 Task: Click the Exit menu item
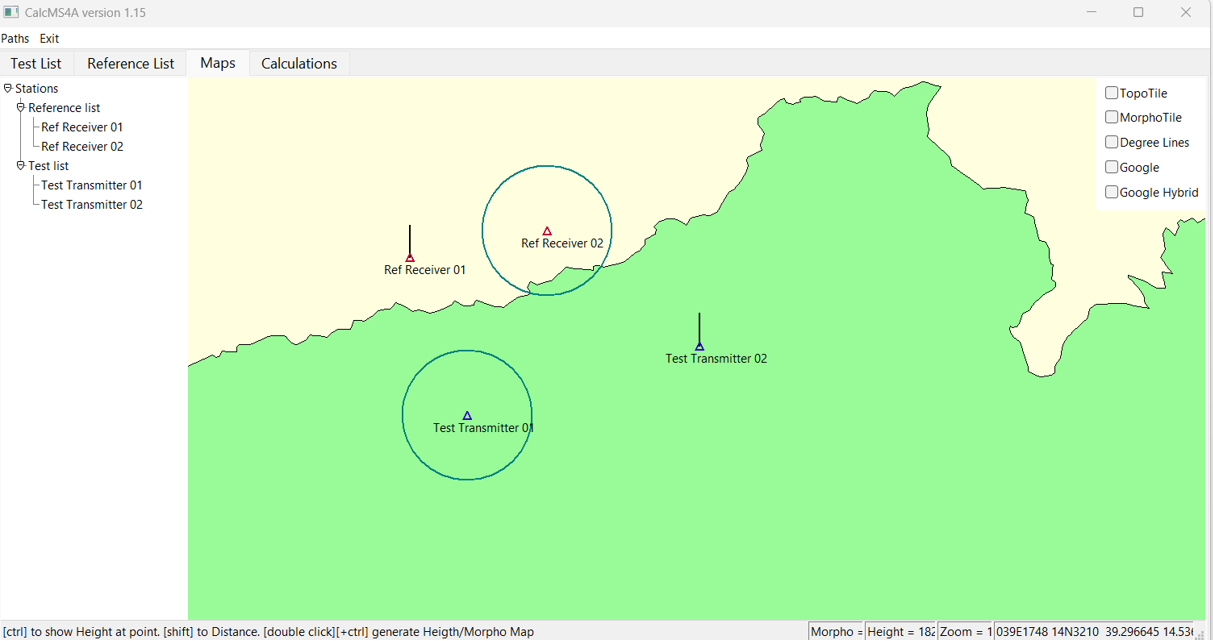click(49, 39)
